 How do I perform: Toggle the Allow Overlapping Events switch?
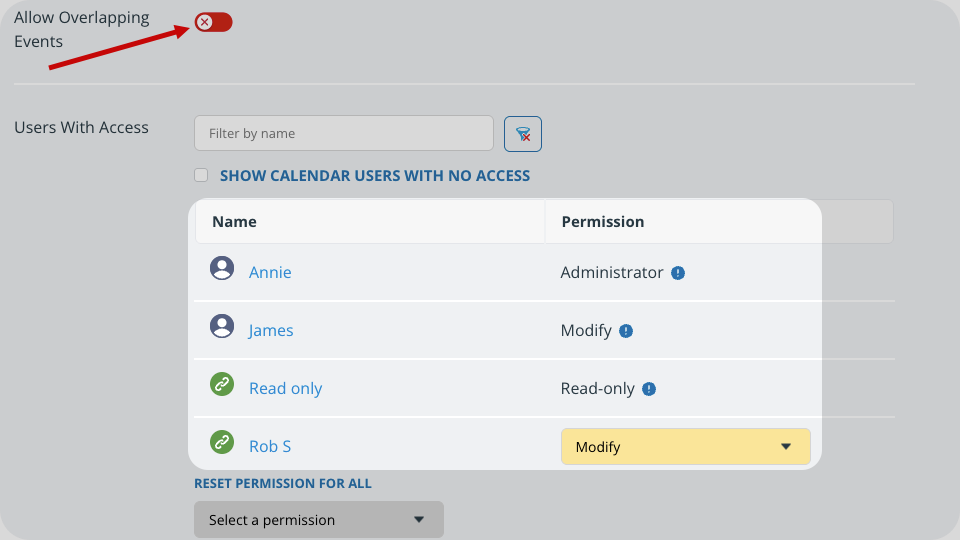(x=213, y=22)
